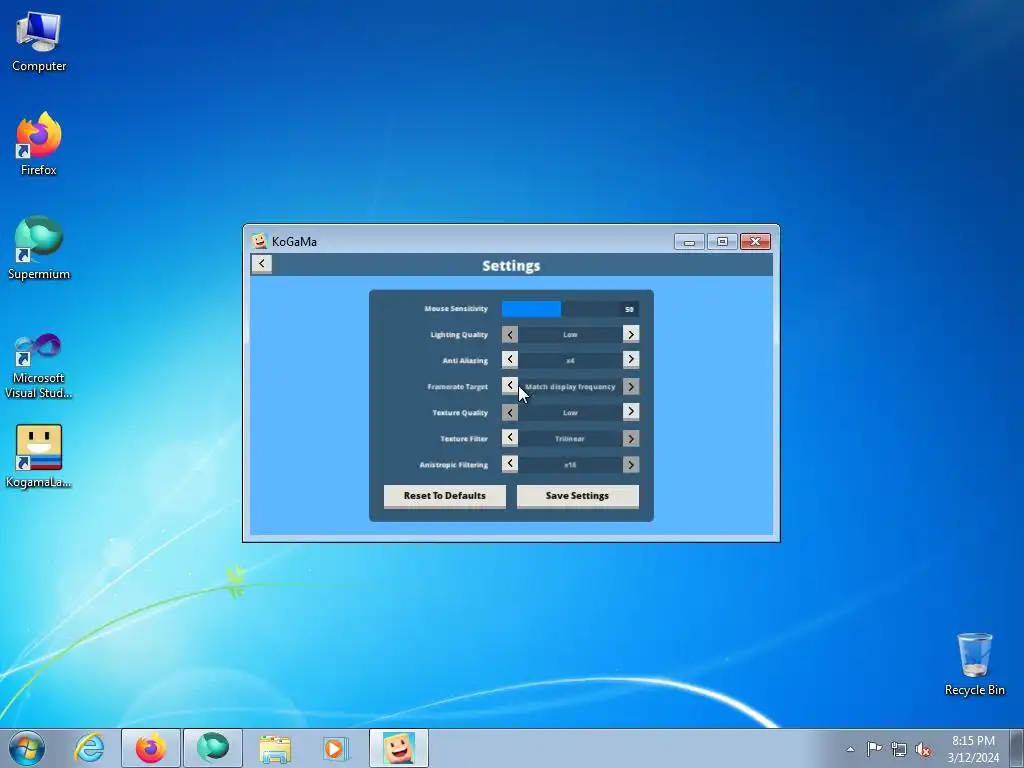
Task: Close the KoGaMa window
Action: pyautogui.click(x=755, y=242)
